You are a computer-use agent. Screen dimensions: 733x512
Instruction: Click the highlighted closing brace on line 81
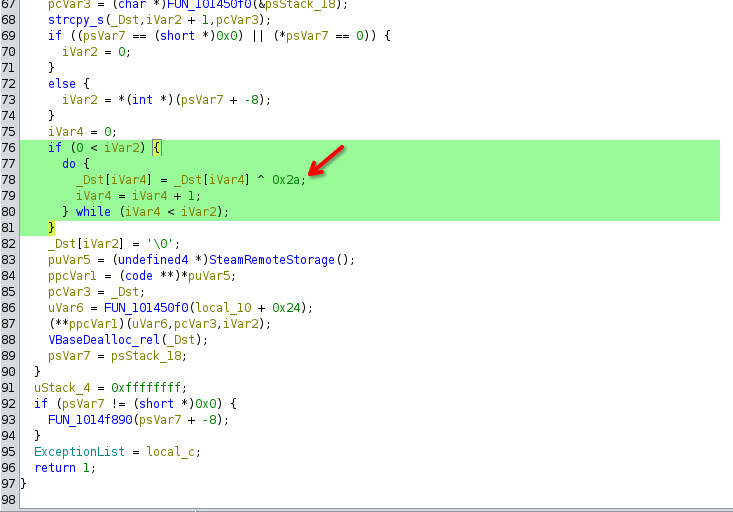[51, 228]
